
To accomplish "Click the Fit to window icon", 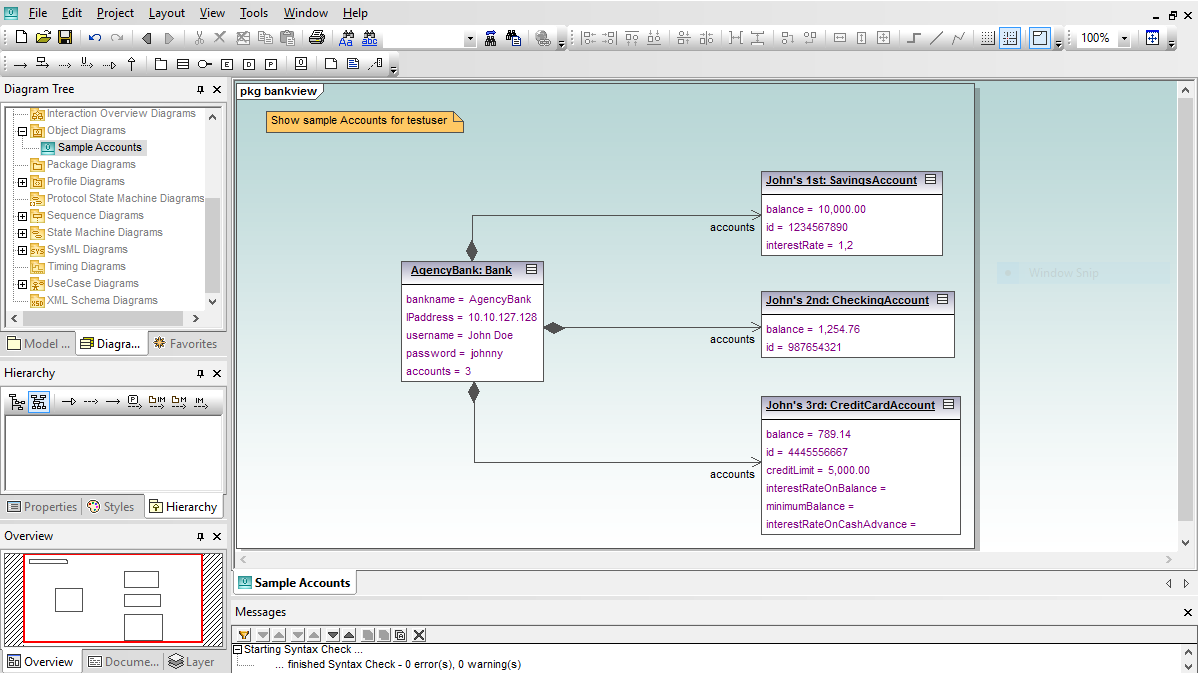I will (x=1152, y=37).
